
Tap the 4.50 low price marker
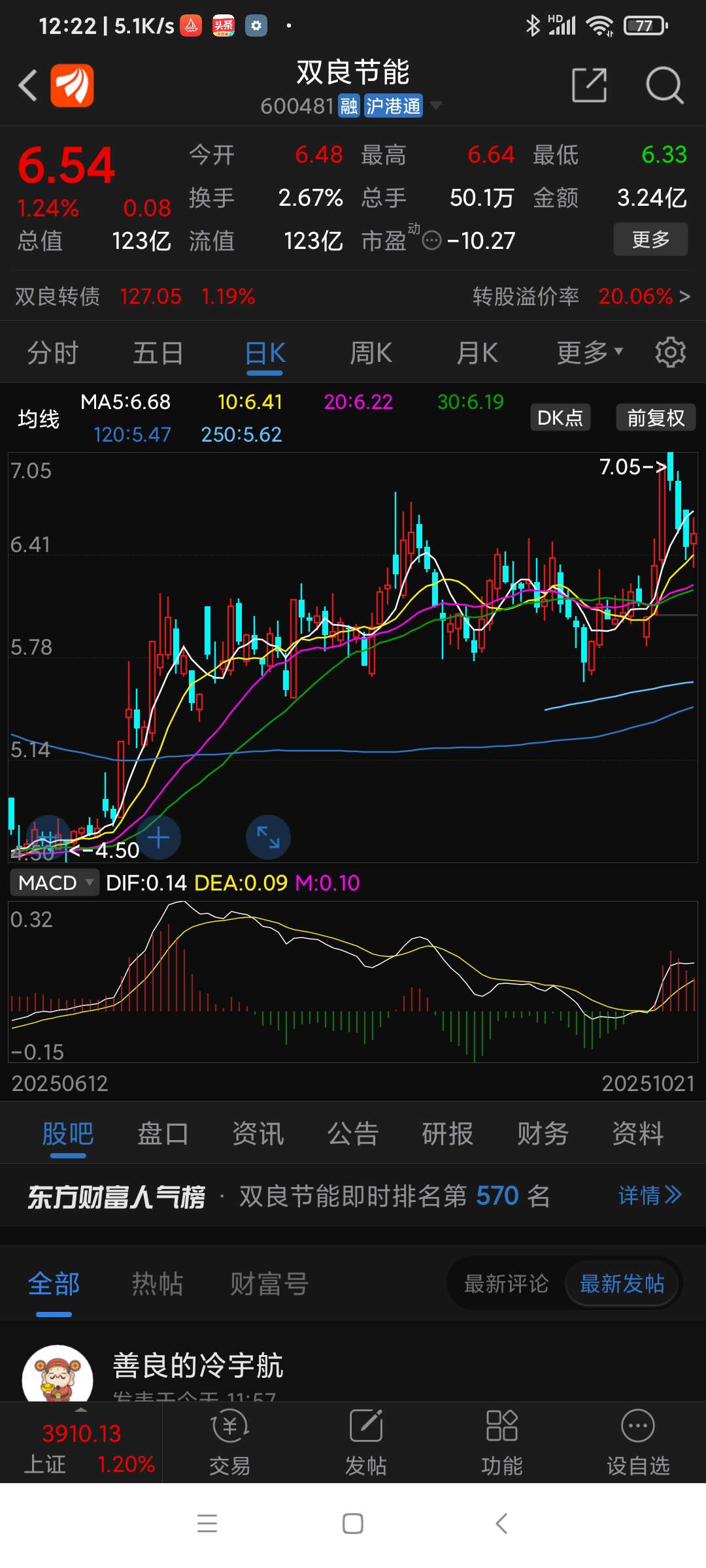point(105,850)
